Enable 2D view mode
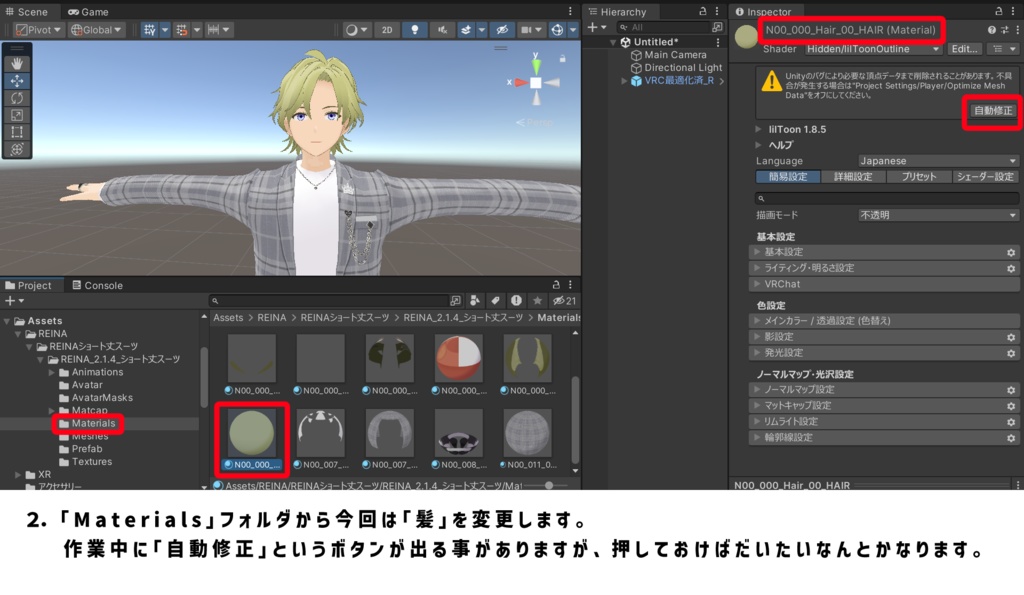Screen dimensions: 1024x595 (386, 29)
